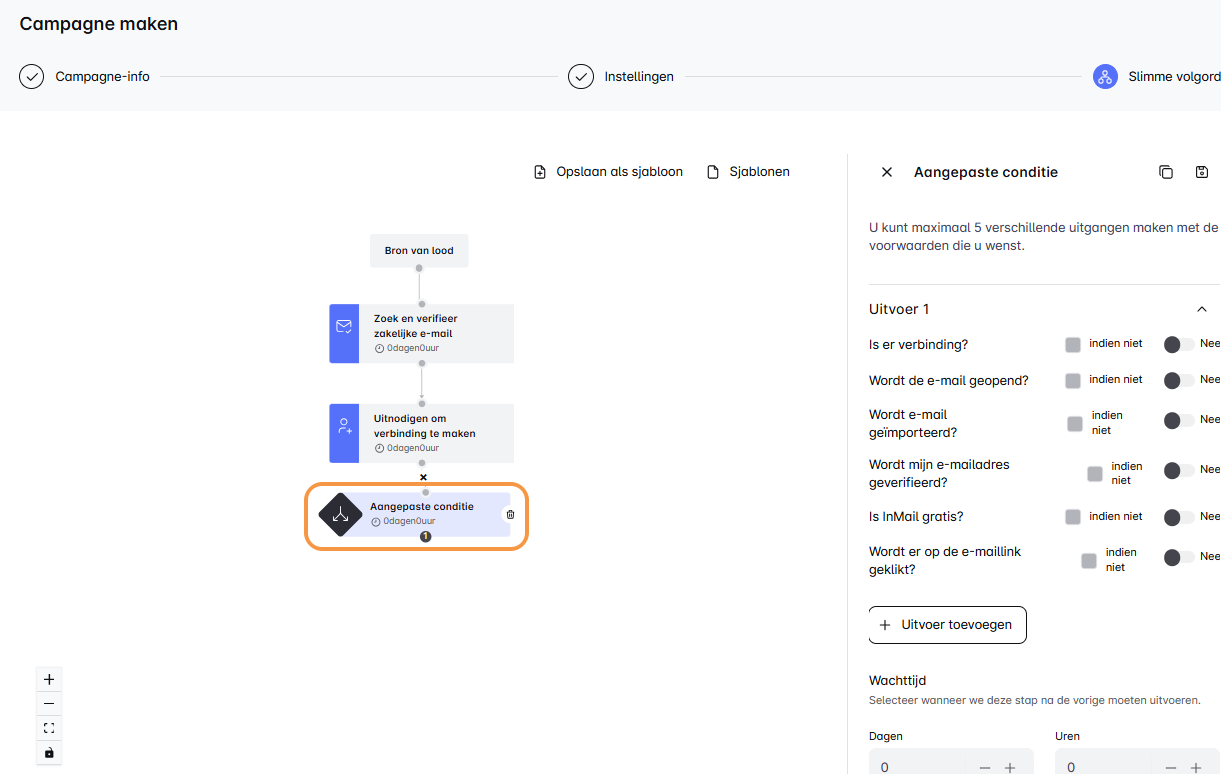Increase the Dagen wait time value

(x=1010, y=767)
